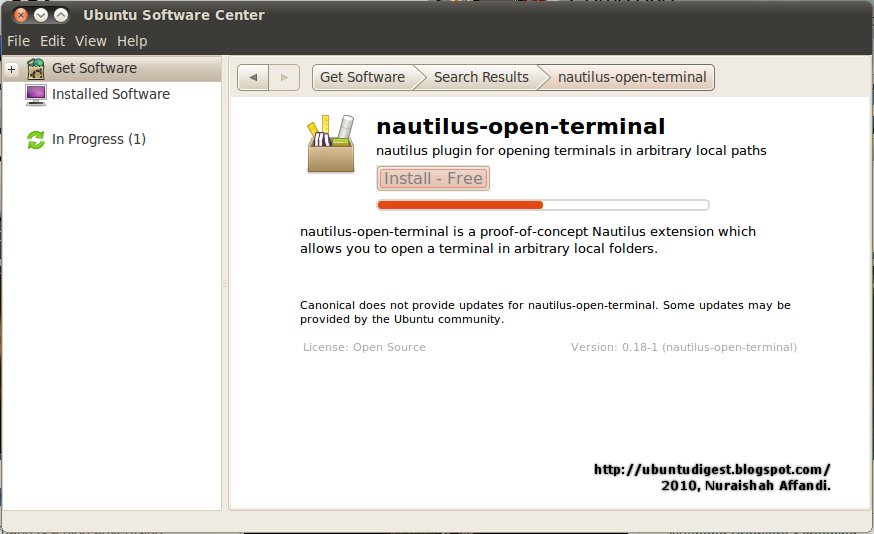Image resolution: width=874 pixels, height=534 pixels.
Task: Click the Get Software breadcrumb button
Action: [x=363, y=77]
